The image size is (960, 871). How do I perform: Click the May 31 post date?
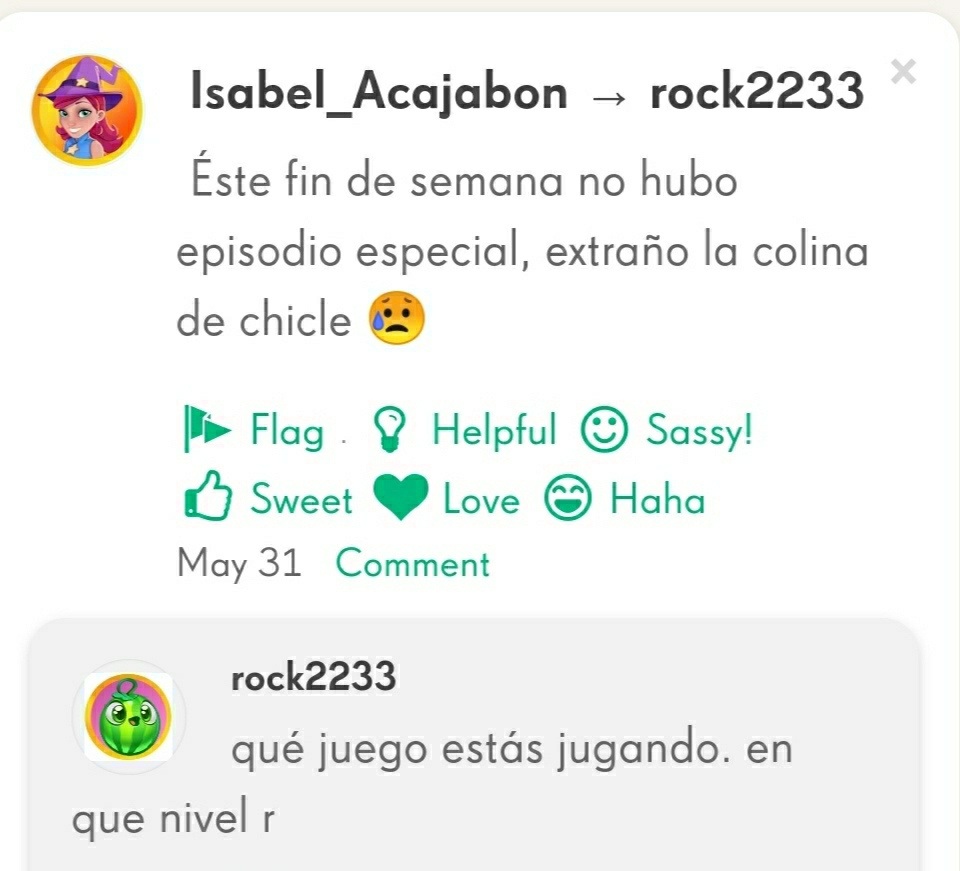pyautogui.click(x=239, y=563)
